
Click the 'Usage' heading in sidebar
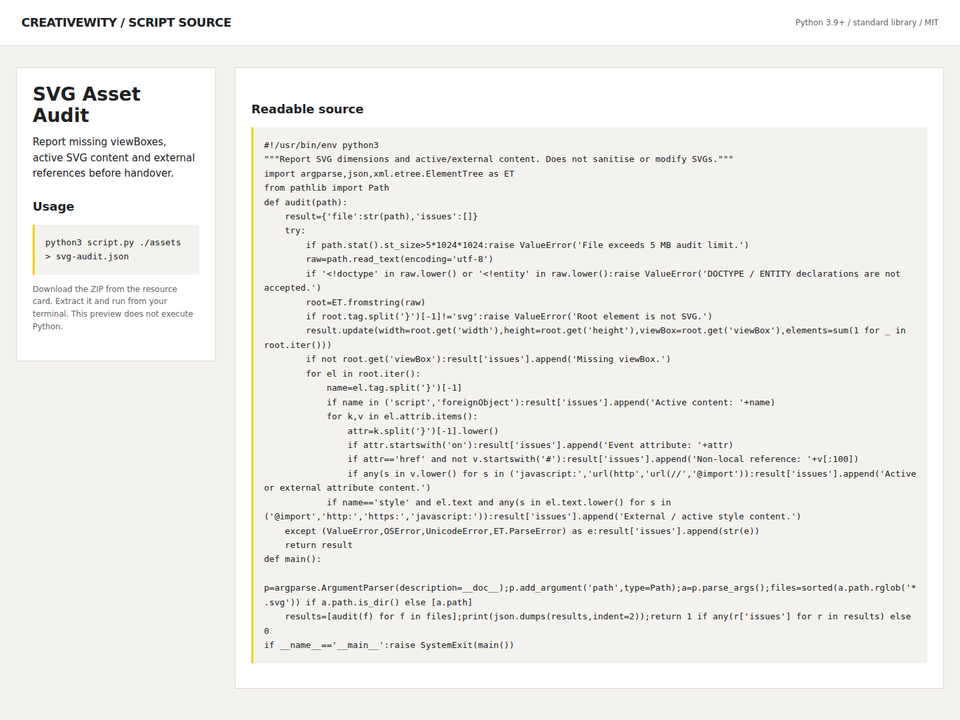(x=53, y=206)
